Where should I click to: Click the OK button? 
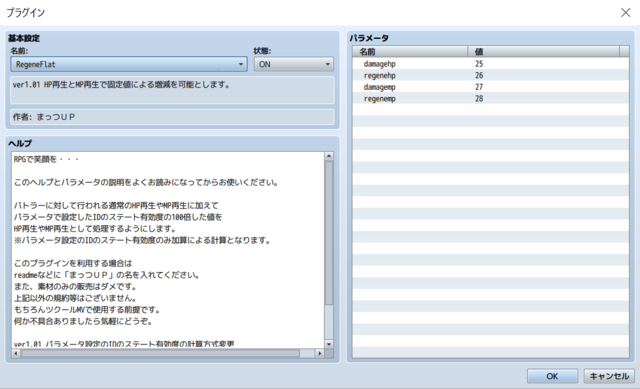coord(552,376)
